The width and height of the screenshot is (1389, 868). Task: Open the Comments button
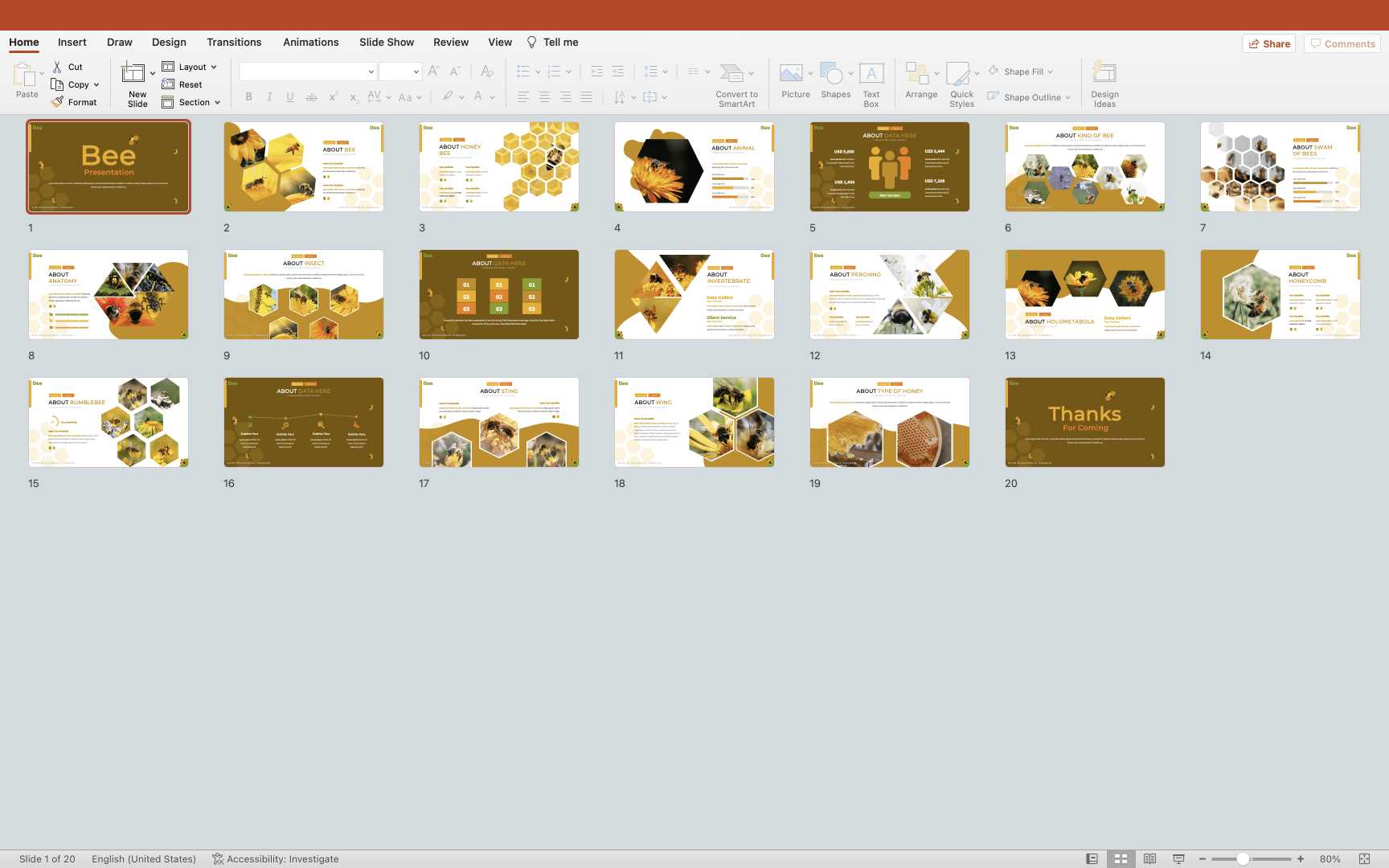click(1342, 43)
